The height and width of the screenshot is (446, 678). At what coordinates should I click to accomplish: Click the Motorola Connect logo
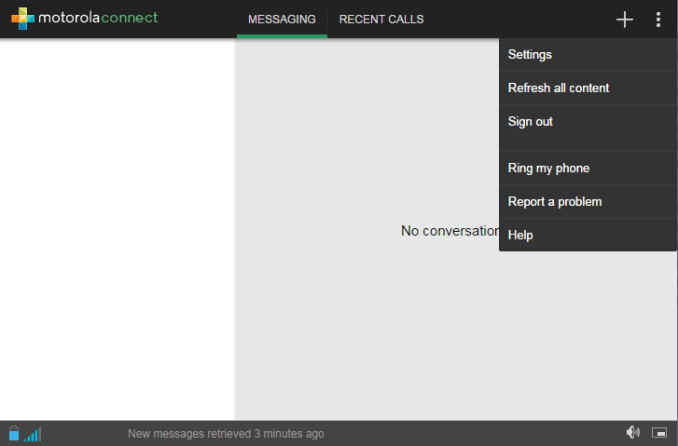pos(84,18)
